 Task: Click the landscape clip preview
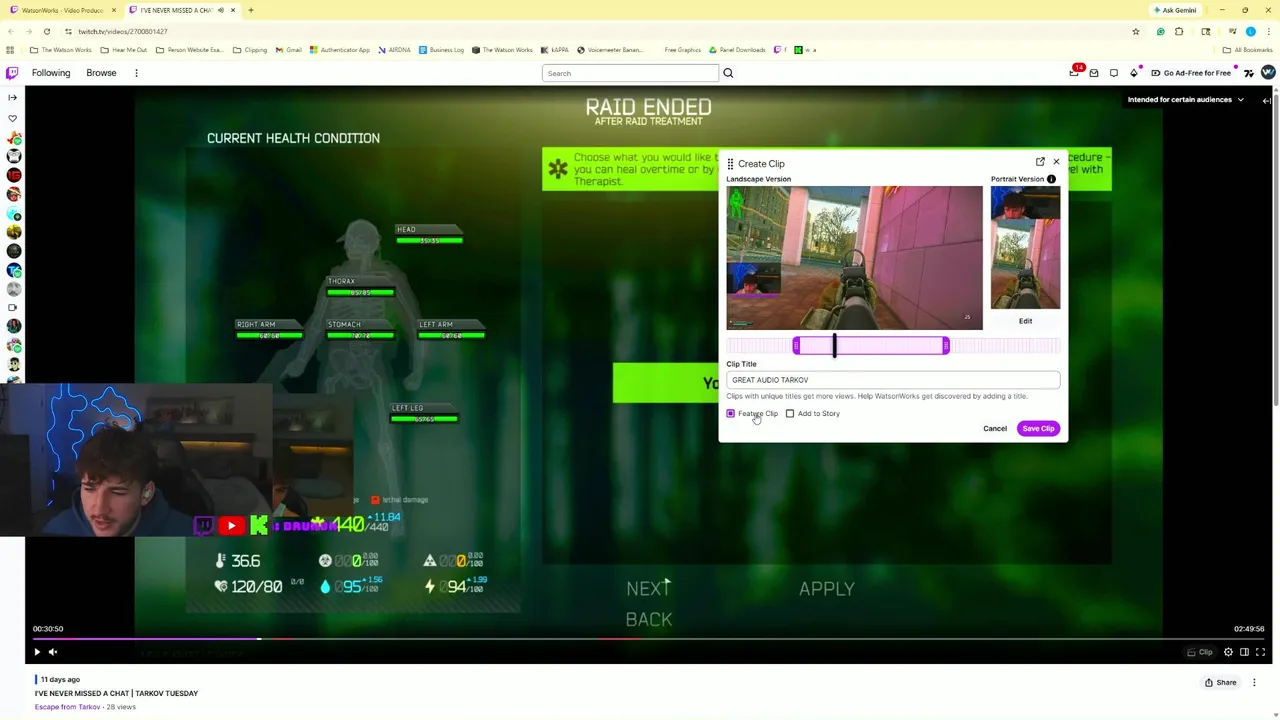pyautogui.click(x=854, y=258)
